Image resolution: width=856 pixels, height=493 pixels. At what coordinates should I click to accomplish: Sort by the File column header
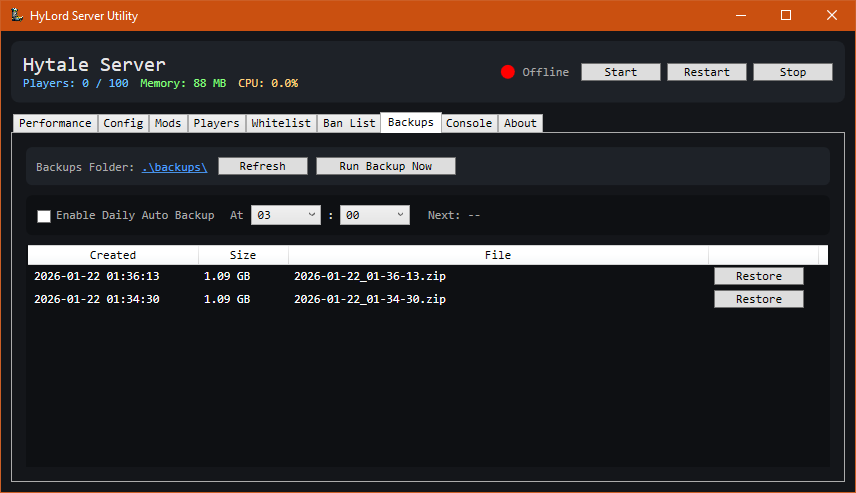tap(498, 255)
